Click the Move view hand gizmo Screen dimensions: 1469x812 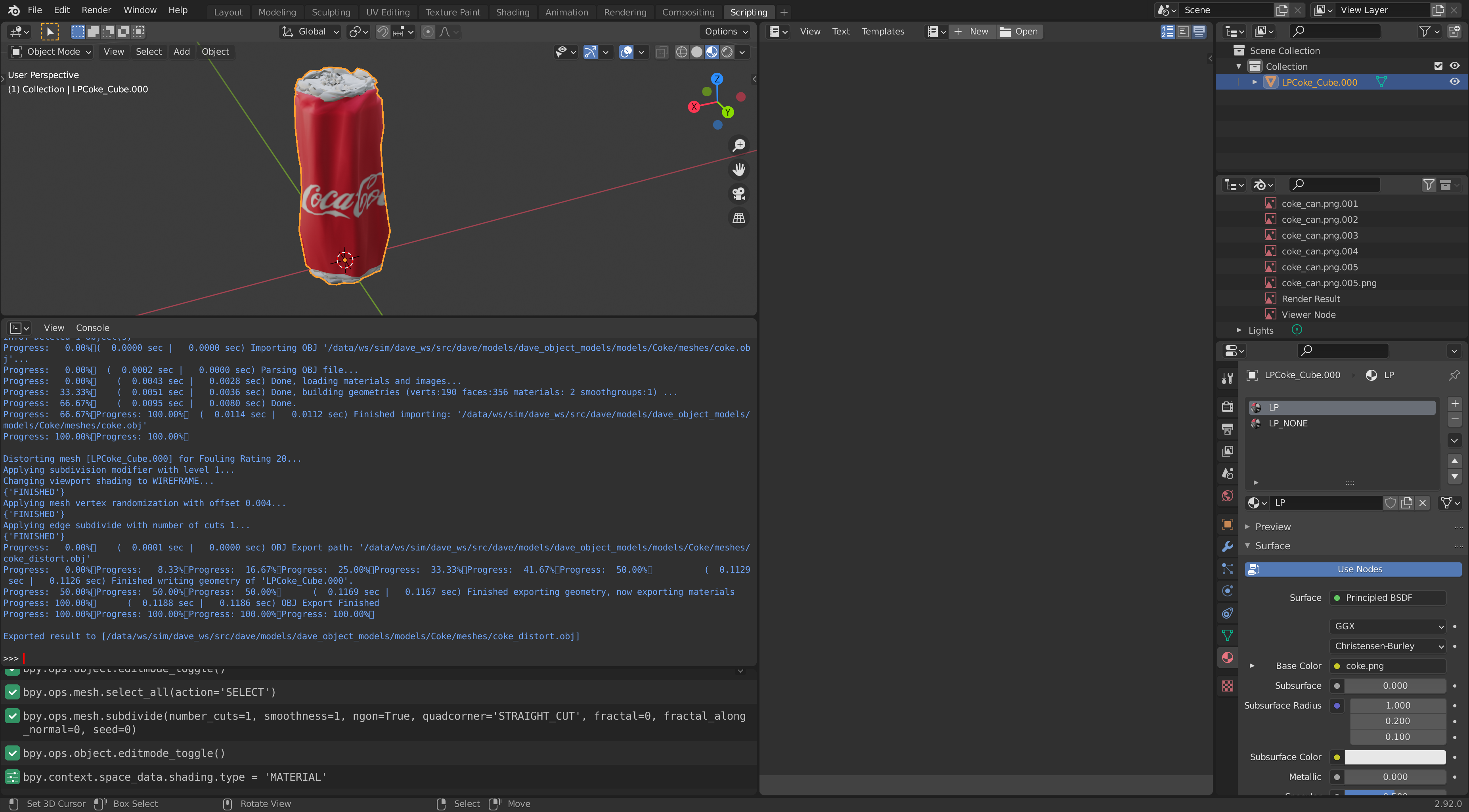[739, 169]
